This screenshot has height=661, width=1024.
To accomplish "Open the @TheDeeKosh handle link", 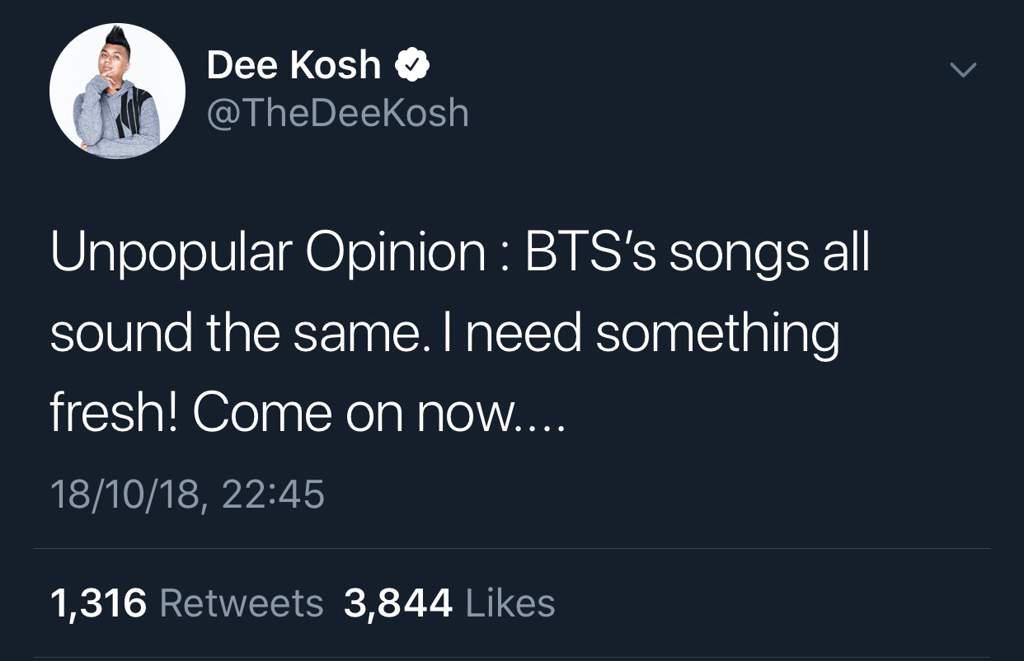I will point(337,113).
